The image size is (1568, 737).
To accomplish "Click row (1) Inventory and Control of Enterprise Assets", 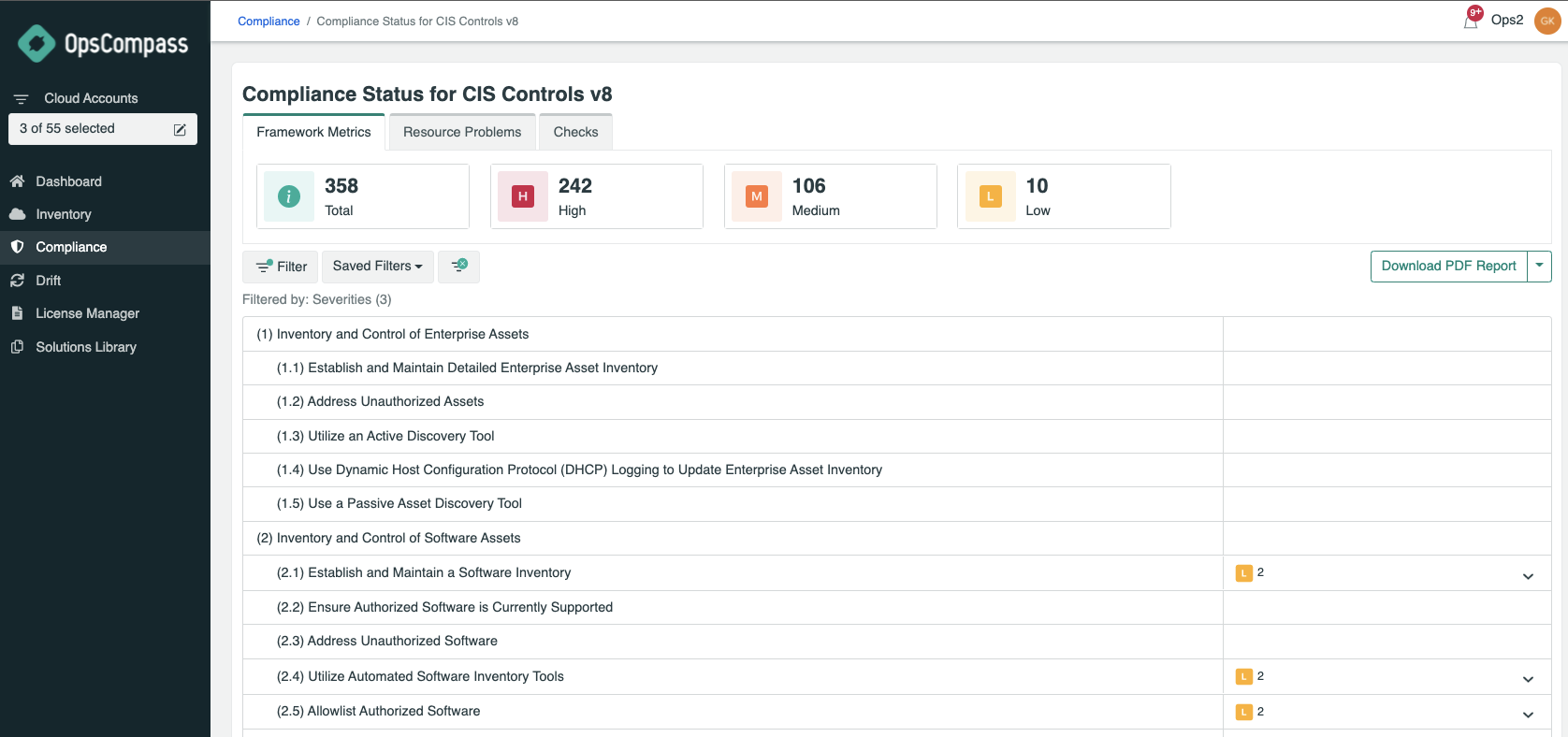I will [896, 334].
